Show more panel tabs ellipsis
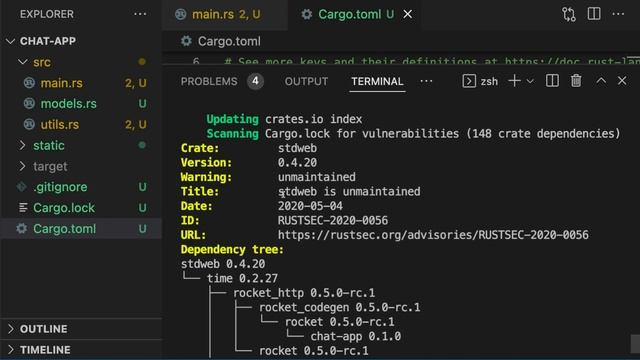Image resolution: width=640 pixels, height=360 pixels. pos(426,81)
